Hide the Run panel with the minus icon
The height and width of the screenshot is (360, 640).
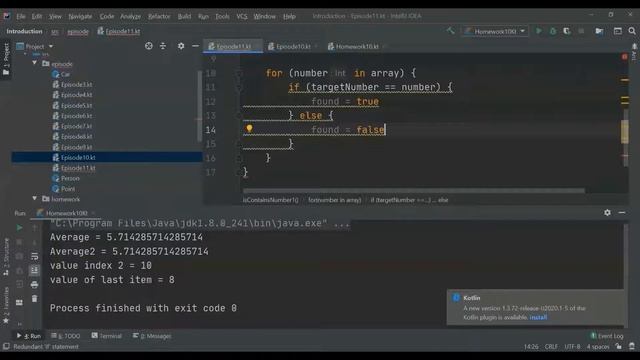(x=622, y=213)
